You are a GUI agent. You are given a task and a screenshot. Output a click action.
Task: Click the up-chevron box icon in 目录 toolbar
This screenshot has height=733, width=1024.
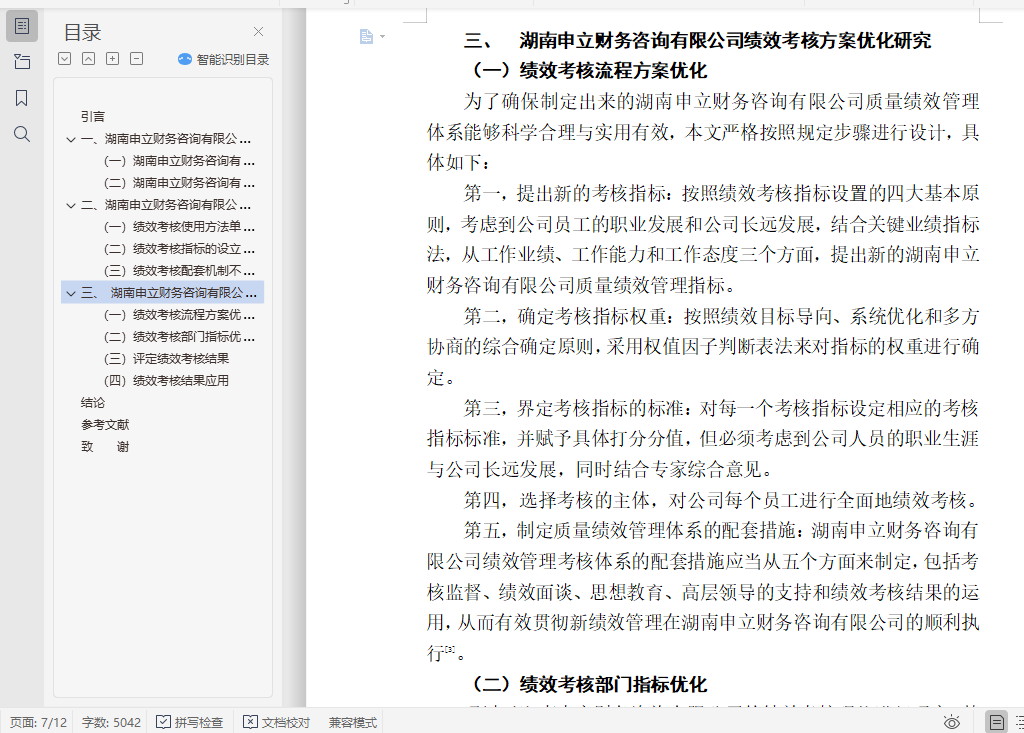[88, 59]
